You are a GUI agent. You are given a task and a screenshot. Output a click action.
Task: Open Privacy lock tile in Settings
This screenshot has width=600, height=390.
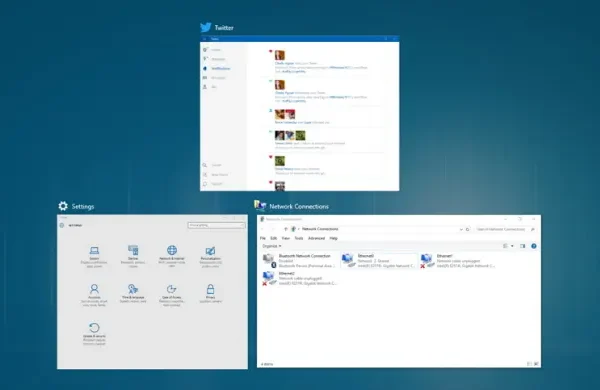point(210,294)
